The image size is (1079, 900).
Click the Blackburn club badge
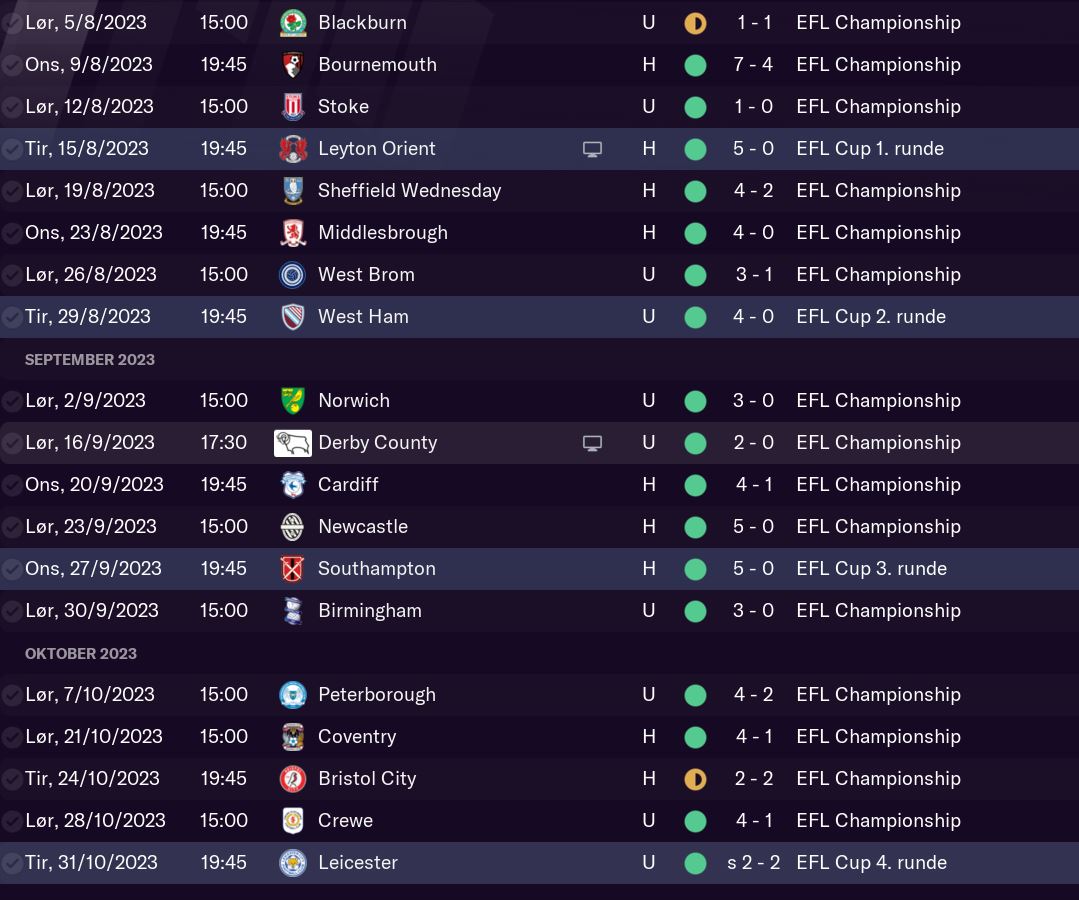292,22
